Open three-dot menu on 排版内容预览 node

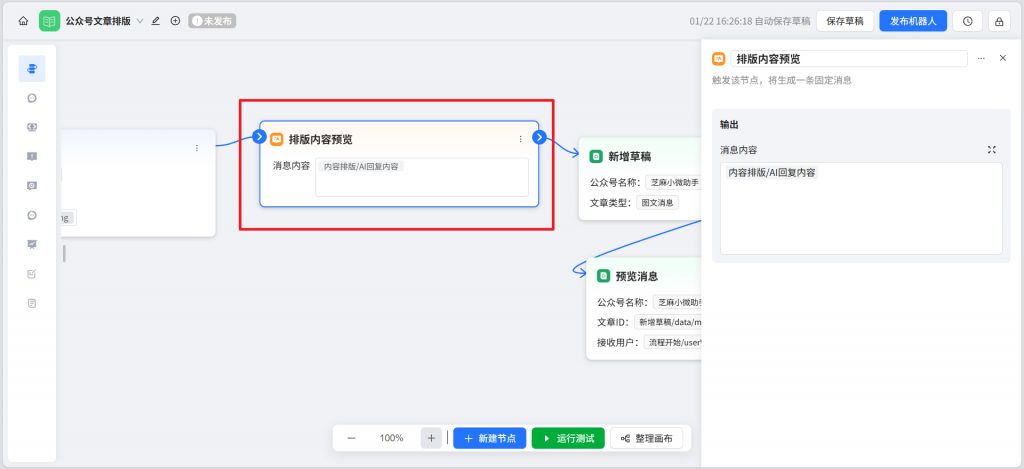520,139
